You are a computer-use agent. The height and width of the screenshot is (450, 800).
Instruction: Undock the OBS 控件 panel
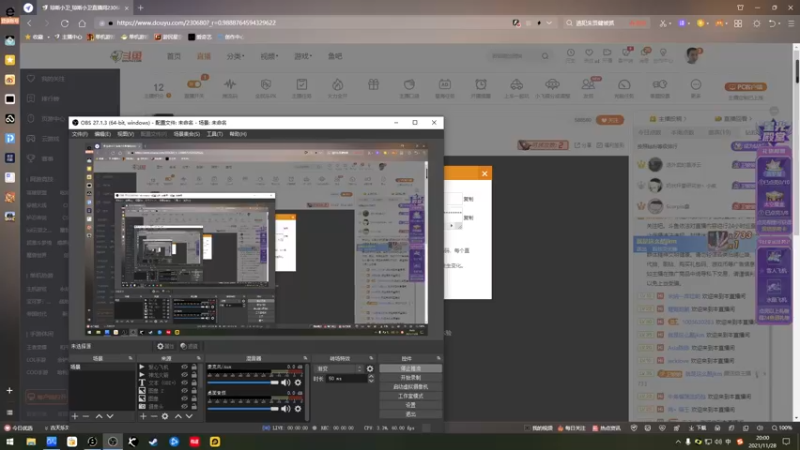[438, 358]
